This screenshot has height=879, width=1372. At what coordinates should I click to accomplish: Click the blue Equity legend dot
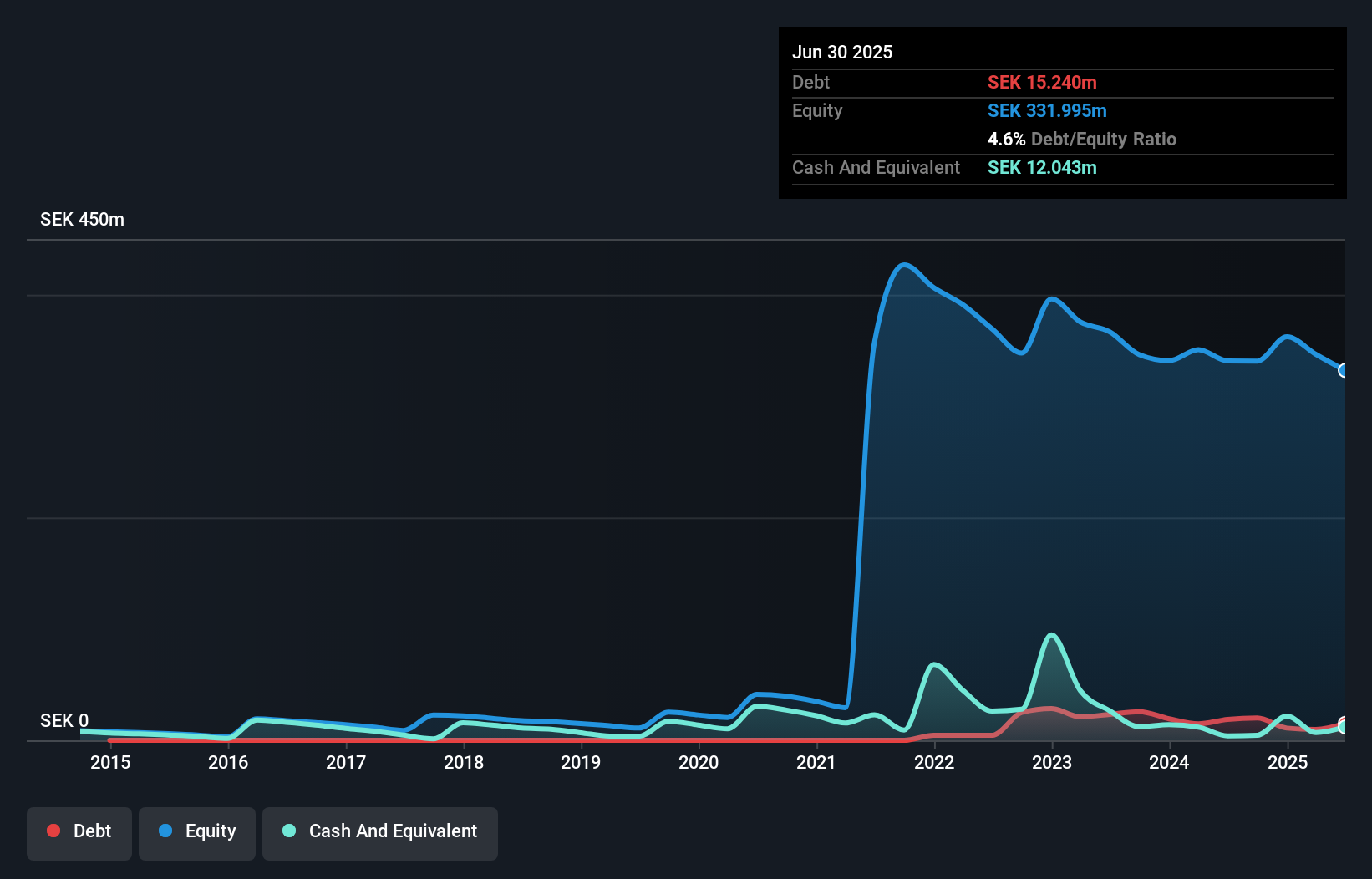[166, 831]
